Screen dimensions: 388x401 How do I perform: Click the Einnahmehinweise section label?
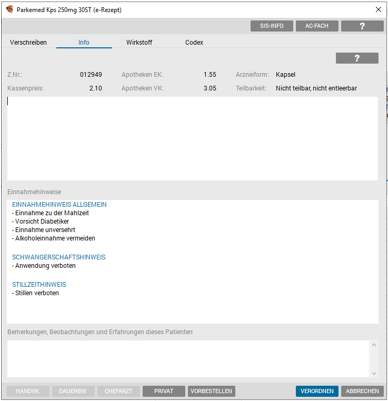click(34, 192)
